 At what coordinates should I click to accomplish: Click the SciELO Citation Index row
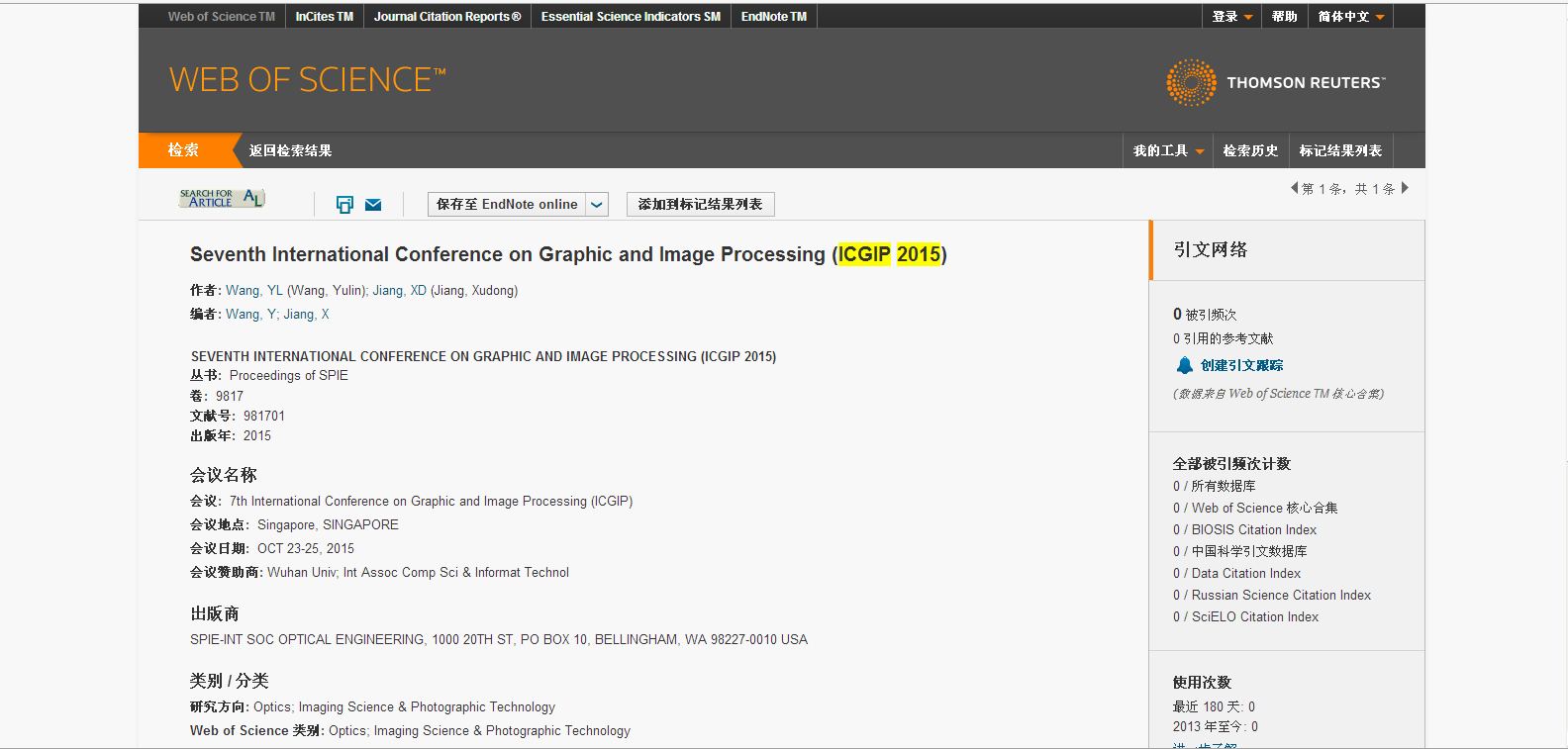click(x=1246, y=617)
